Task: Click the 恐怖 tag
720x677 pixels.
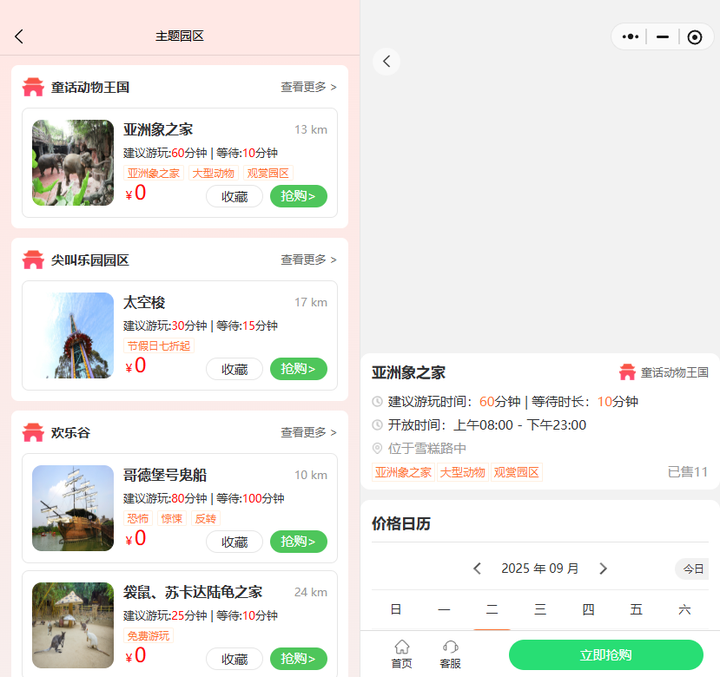Action: [138, 519]
